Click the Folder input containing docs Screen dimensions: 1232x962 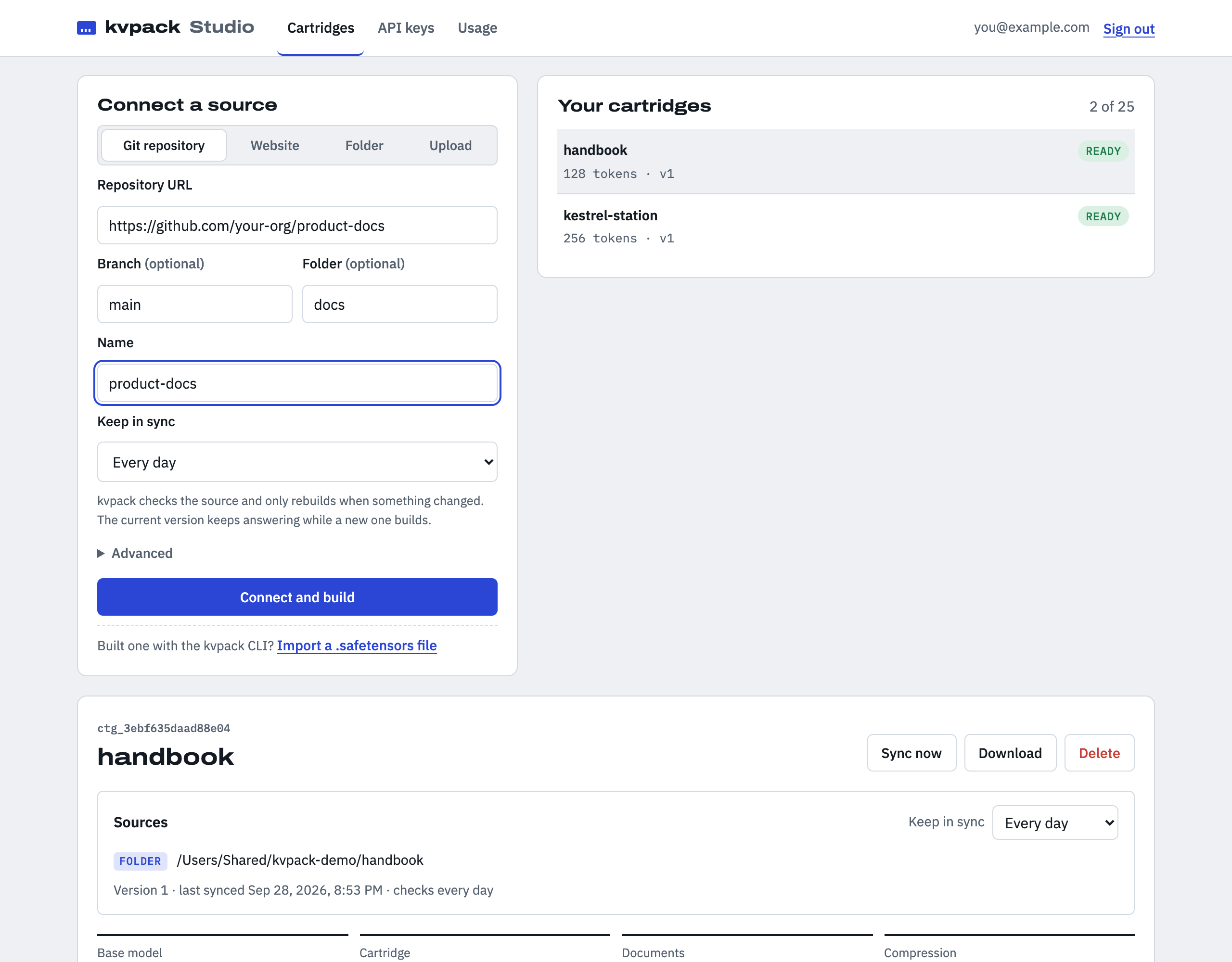399,304
